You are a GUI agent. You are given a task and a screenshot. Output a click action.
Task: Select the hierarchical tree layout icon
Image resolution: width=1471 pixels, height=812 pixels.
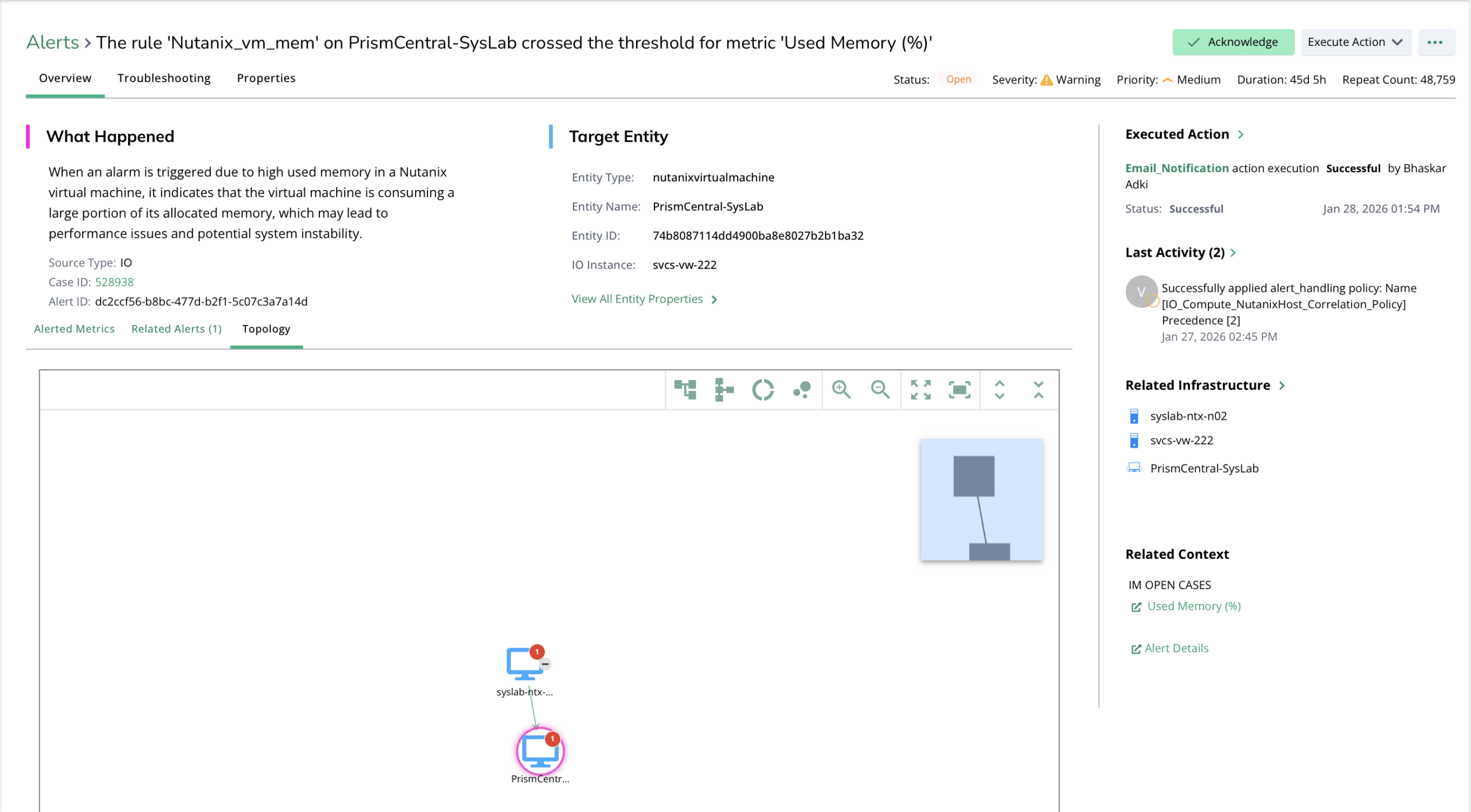(x=685, y=390)
